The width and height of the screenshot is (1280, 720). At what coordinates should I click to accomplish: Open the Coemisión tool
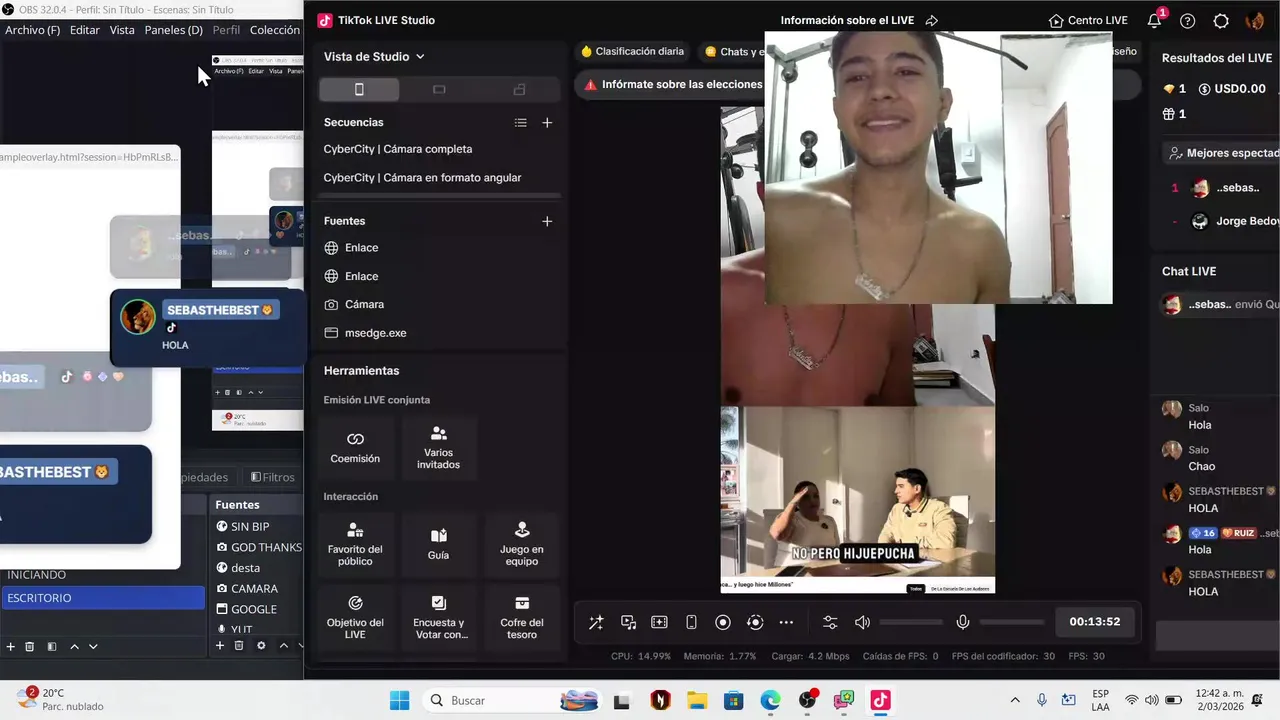[x=355, y=448]
